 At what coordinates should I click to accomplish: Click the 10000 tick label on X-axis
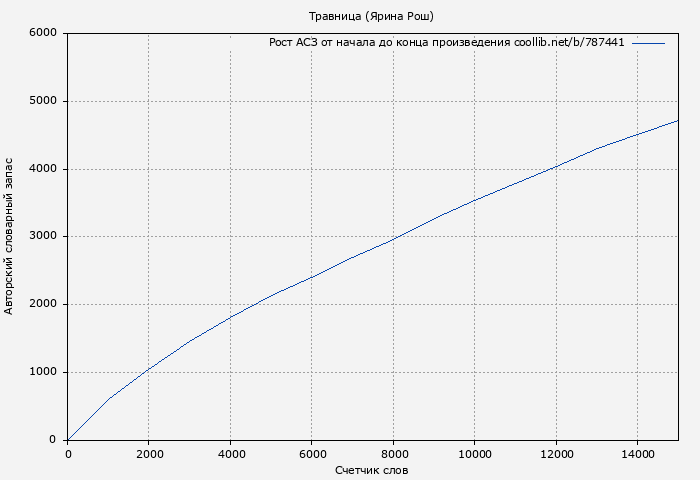point(474,454)
